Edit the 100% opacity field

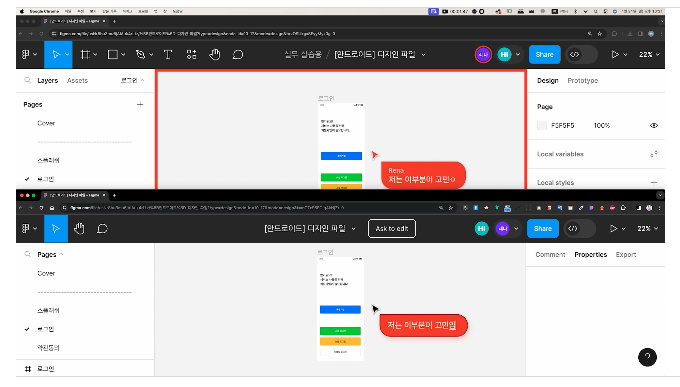point(602,125)
